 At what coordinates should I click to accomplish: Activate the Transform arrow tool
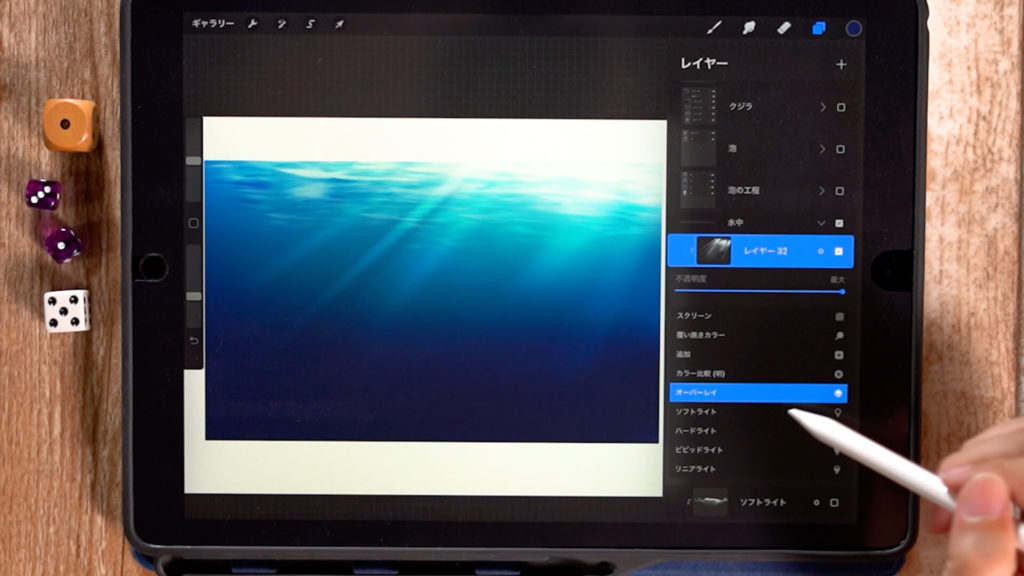tap(339, 24)
